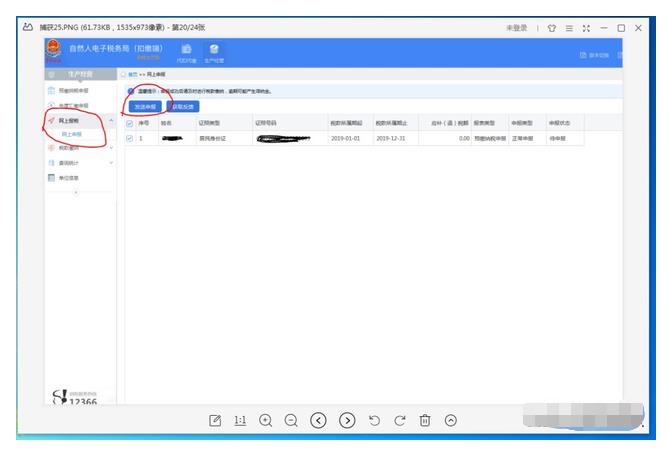Viewport: 669px width, 452px height.
Task: Show image at 1:1 actual size
Action: (240, 420)
